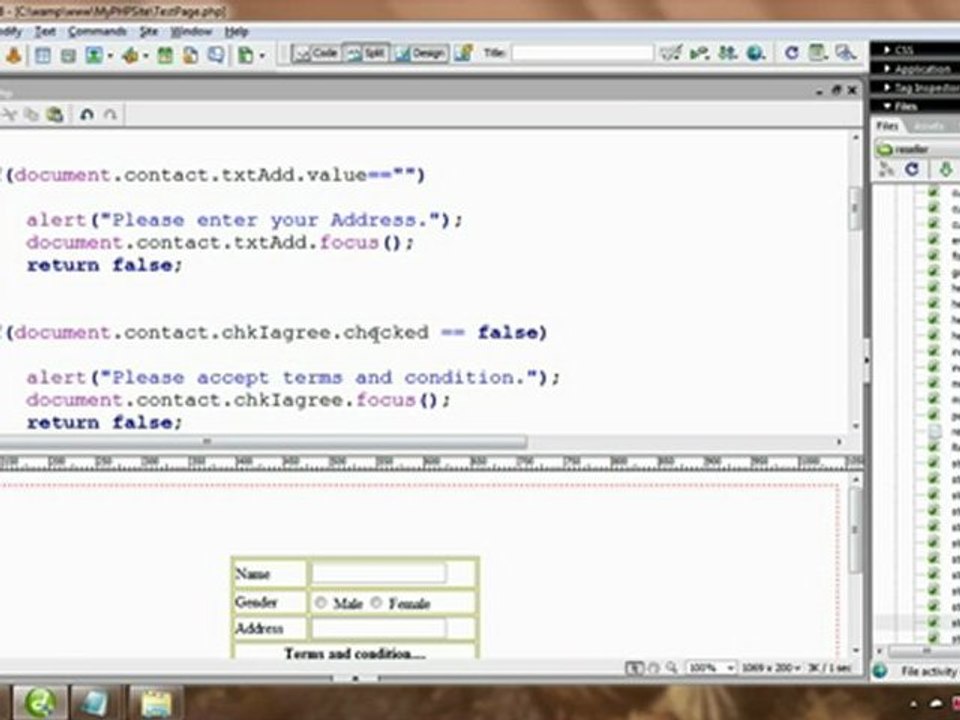Click the Validate Markup check icon
The image size is (960, 720).
click(x=671, y=53)
